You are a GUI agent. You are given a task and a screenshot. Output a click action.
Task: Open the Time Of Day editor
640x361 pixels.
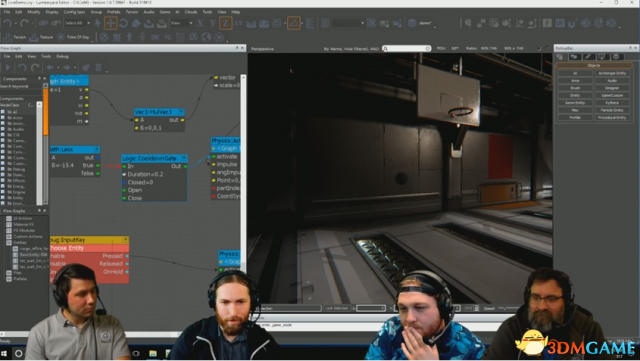(x=73, y=37)
